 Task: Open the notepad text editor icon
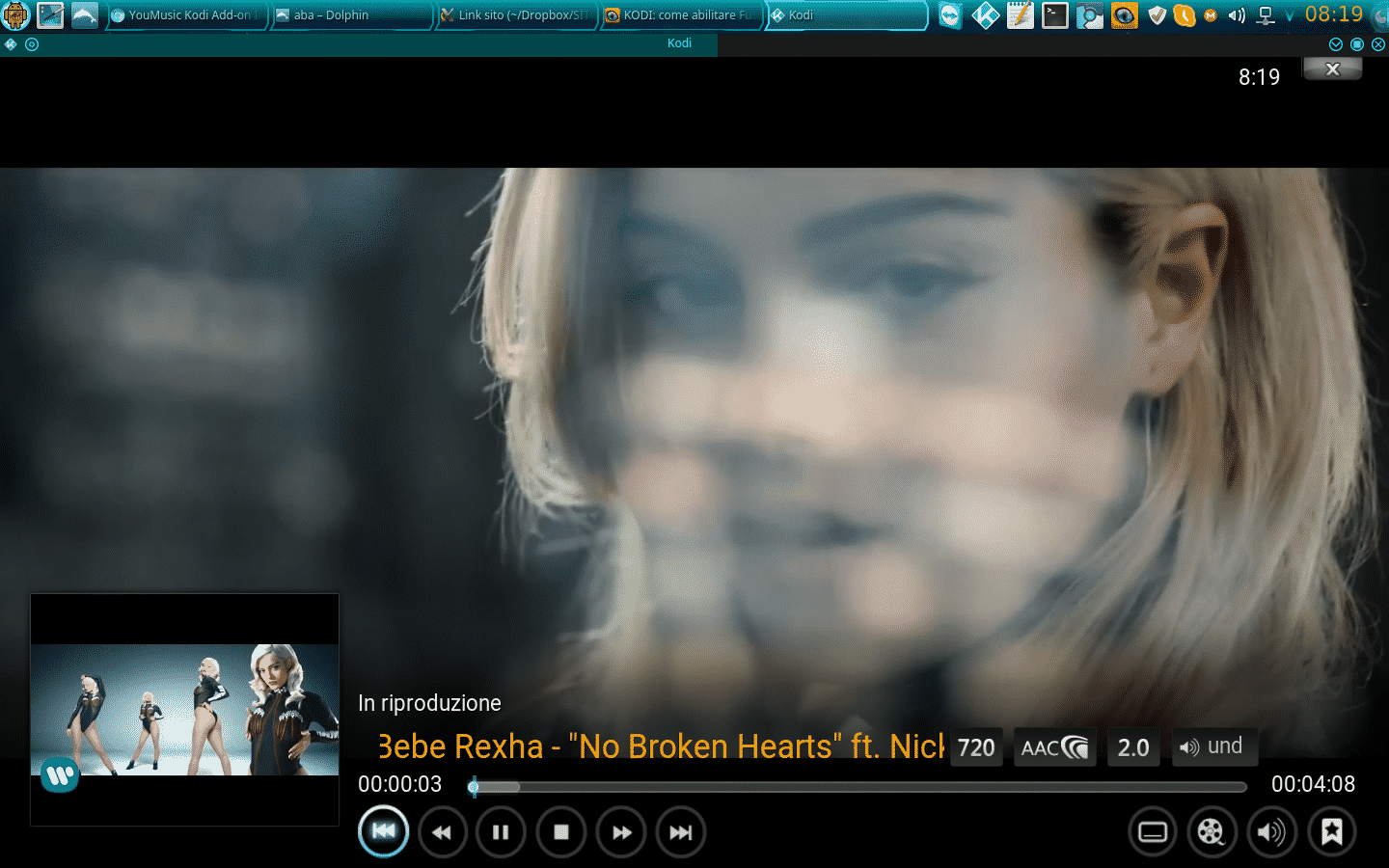[1020, 15]
